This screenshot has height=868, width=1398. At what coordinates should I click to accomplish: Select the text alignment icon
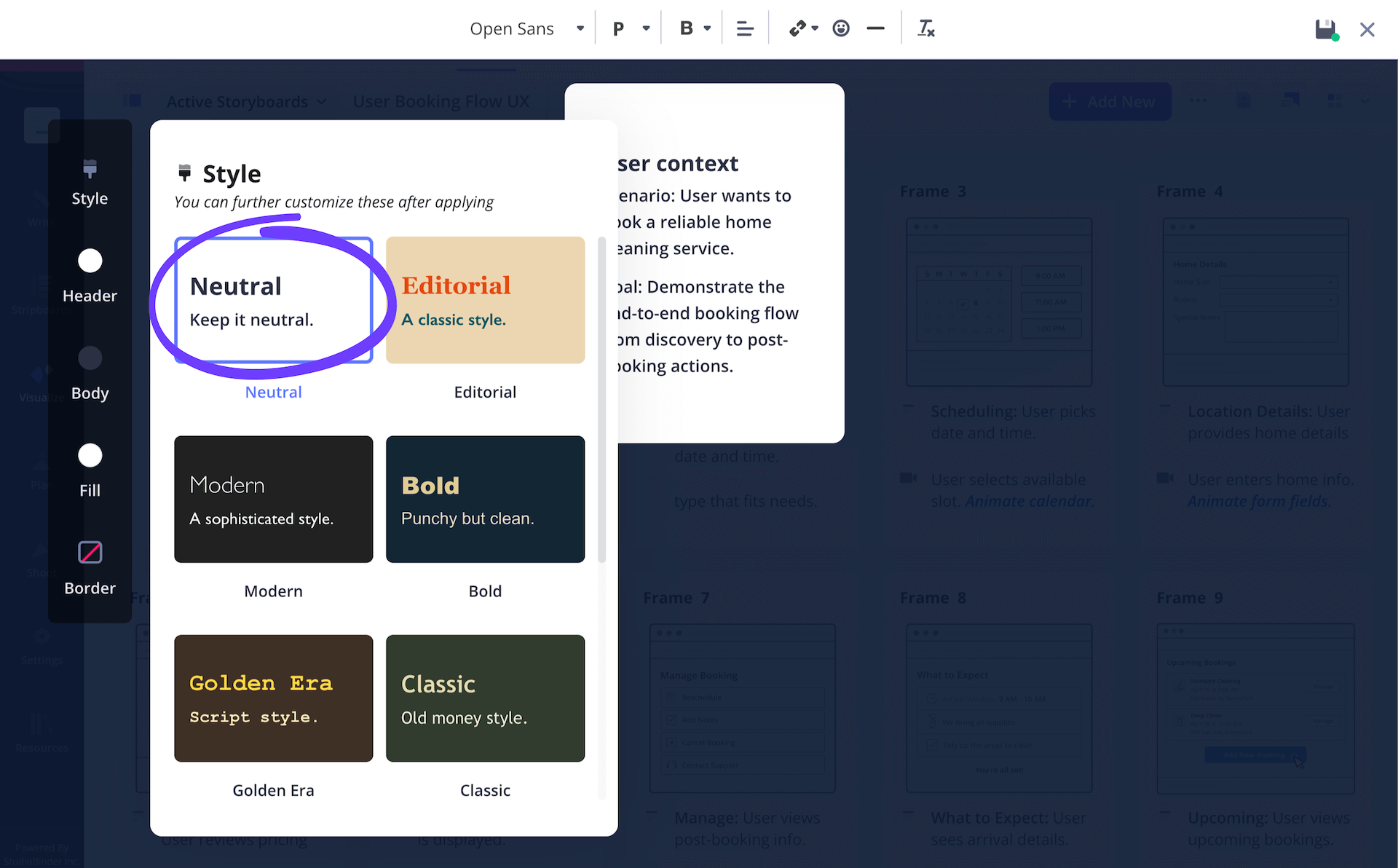click(x=745, y=28)
